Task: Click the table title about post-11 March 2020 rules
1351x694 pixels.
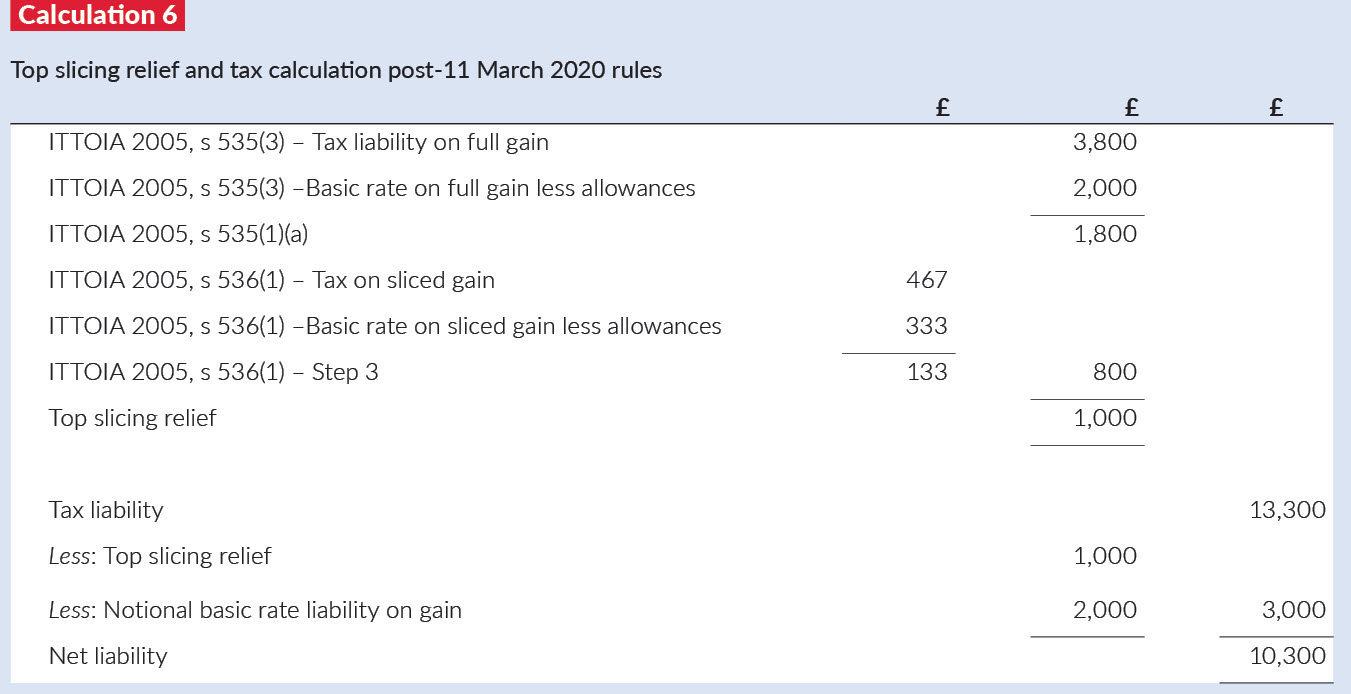Action: (x=336, y=71)
